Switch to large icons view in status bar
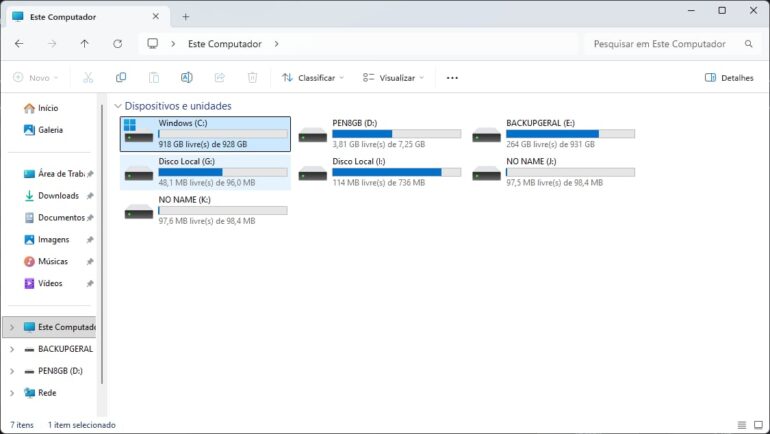 coord(758,425)
